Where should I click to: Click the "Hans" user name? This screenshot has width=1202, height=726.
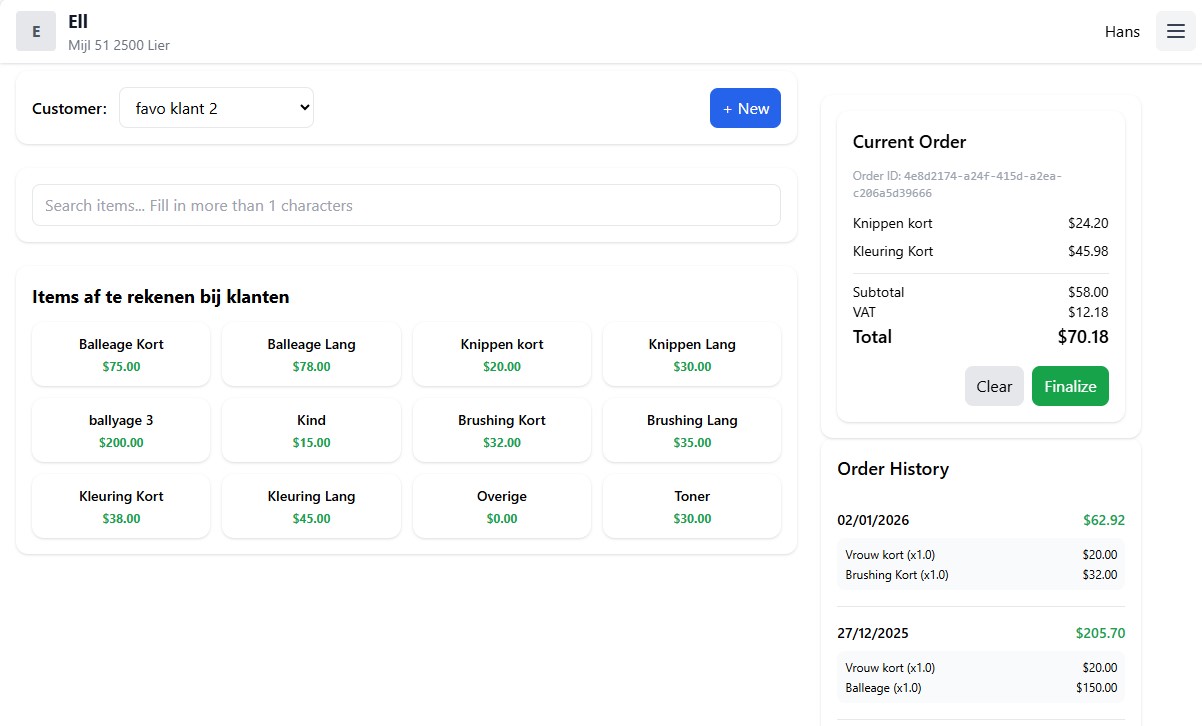1121,31
